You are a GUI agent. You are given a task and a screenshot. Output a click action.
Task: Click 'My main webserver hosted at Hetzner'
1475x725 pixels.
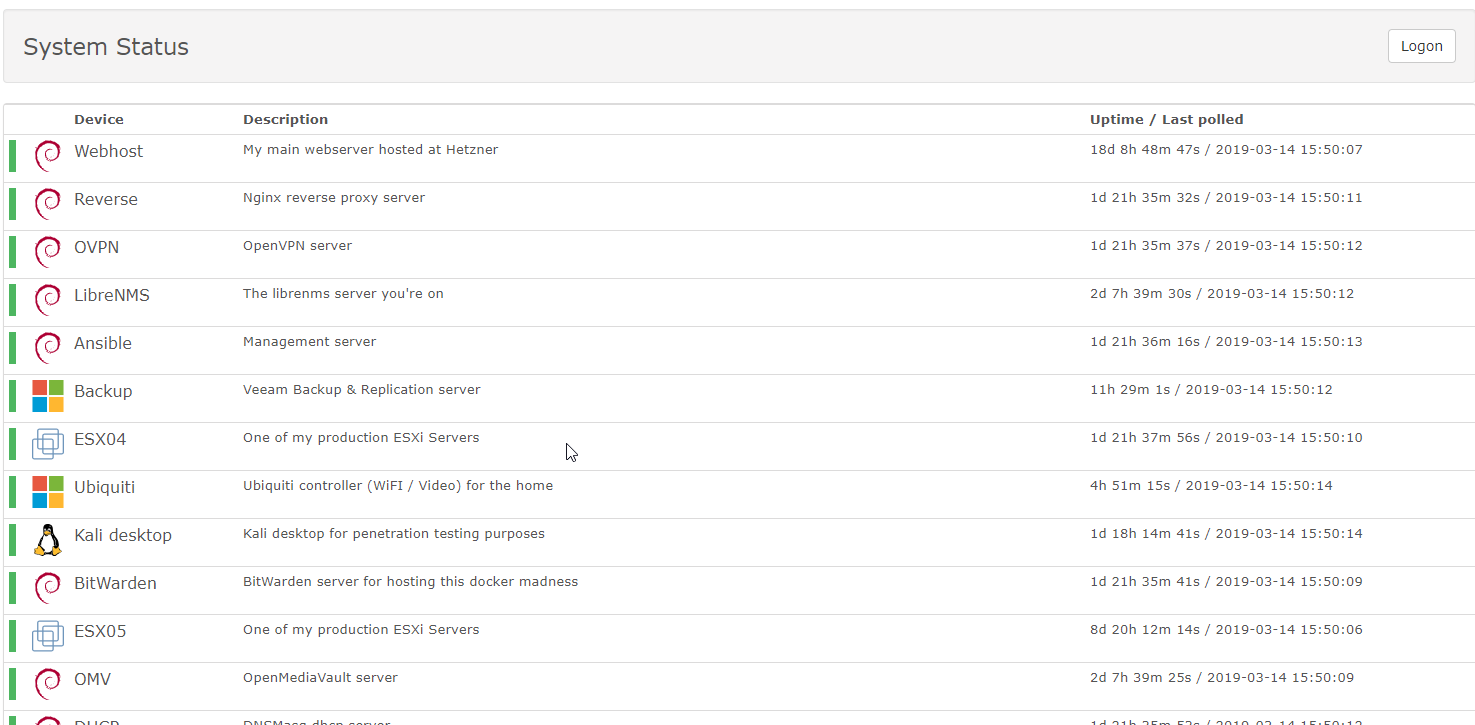tap(370, 150)
